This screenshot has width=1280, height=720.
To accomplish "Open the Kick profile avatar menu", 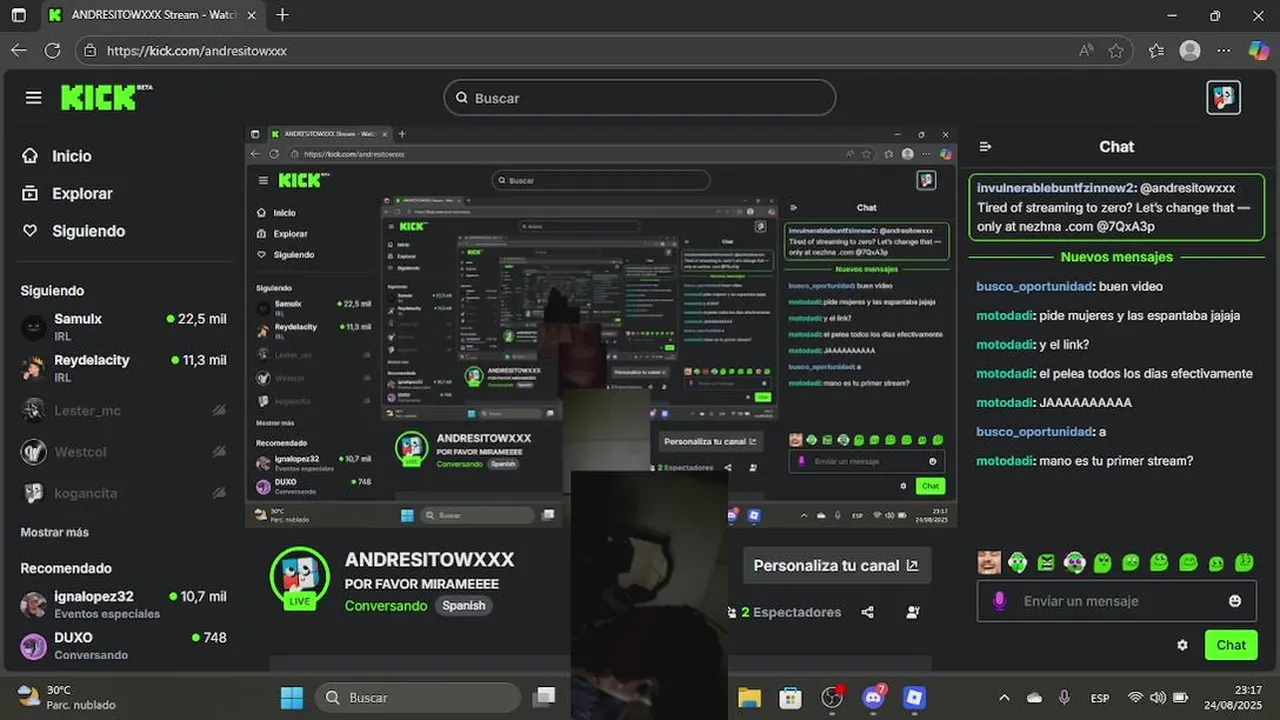I will pos(1223,97).
